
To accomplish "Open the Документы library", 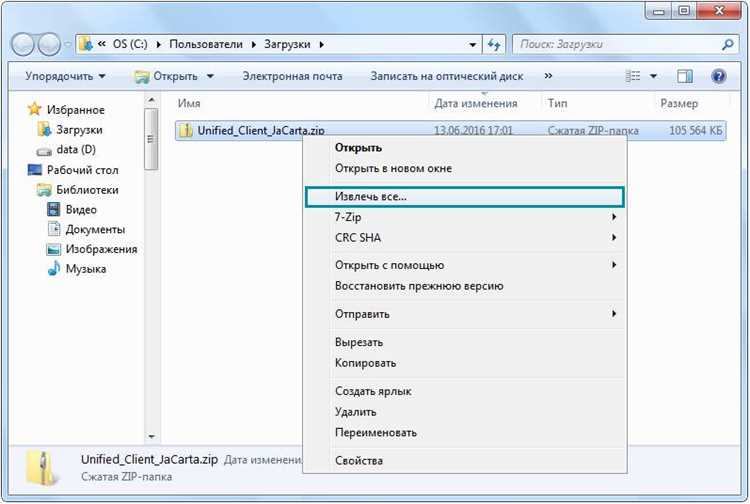I will click(x=86, y=230).
